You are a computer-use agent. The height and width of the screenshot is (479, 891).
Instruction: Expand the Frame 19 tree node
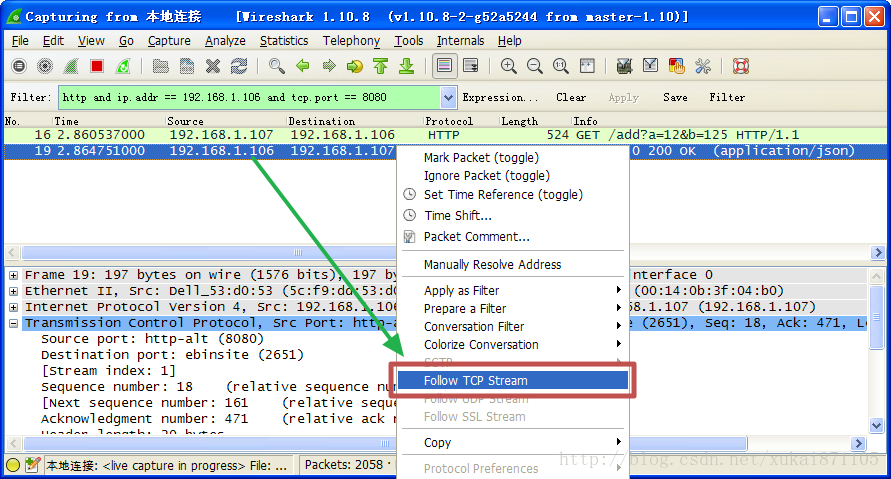[14, 275]
